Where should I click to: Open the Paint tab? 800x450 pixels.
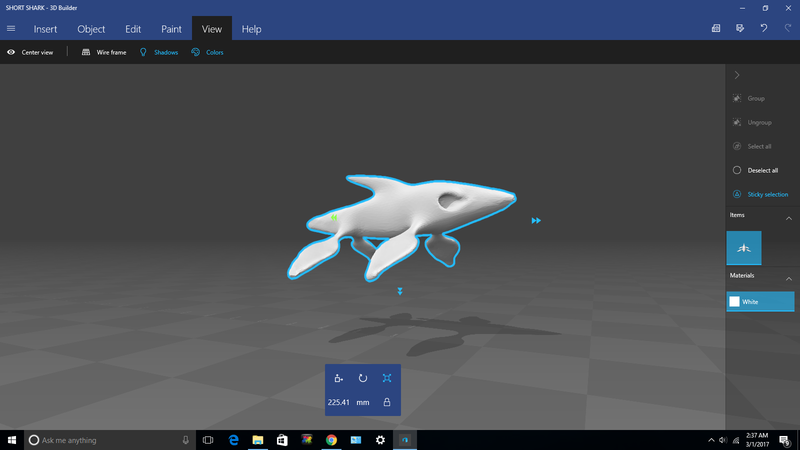click(171, 29)
